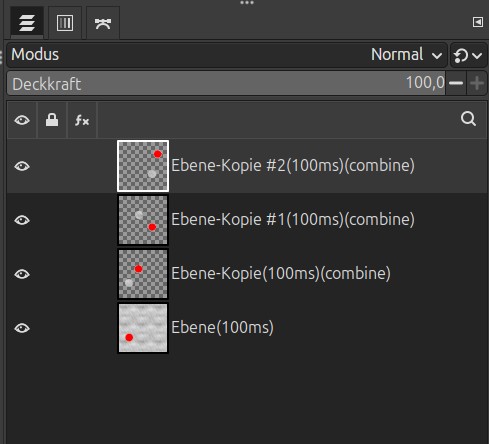
Task: Select the Ebene(100ms) layer name
Action: 222,327
